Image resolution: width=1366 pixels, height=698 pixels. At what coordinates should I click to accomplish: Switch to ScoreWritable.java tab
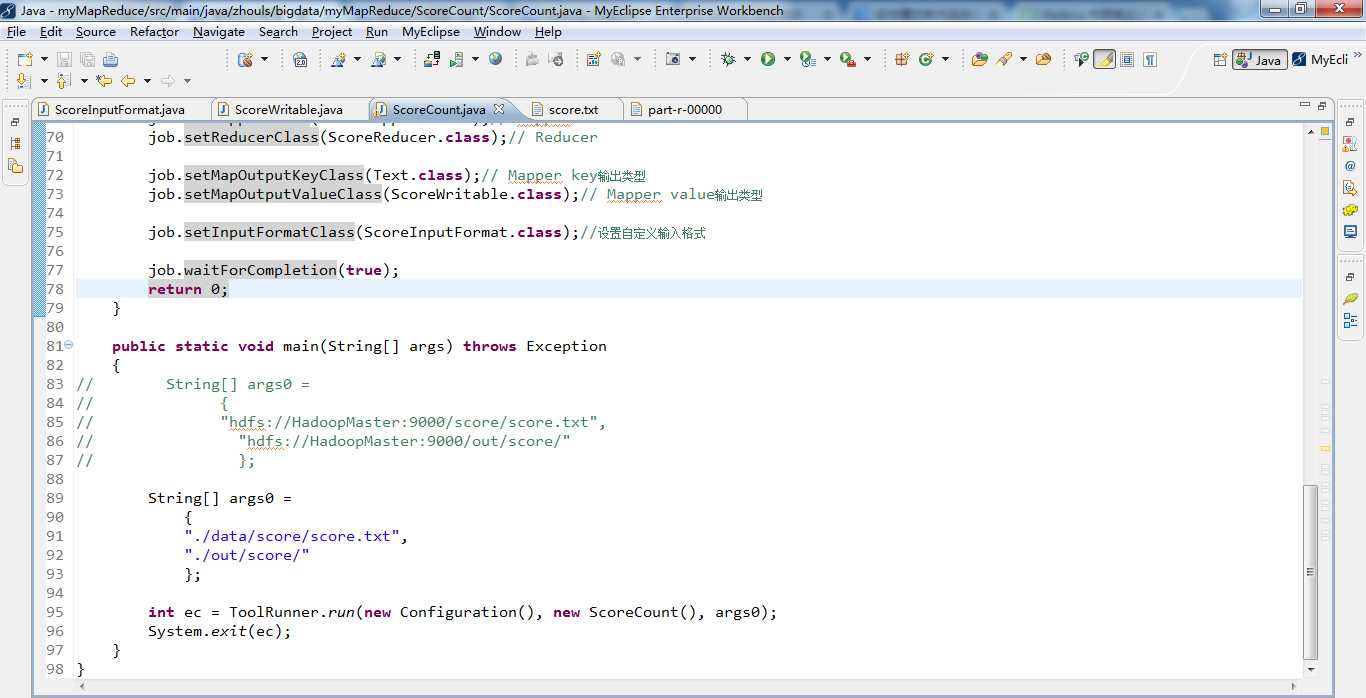[x=288, y=109]
